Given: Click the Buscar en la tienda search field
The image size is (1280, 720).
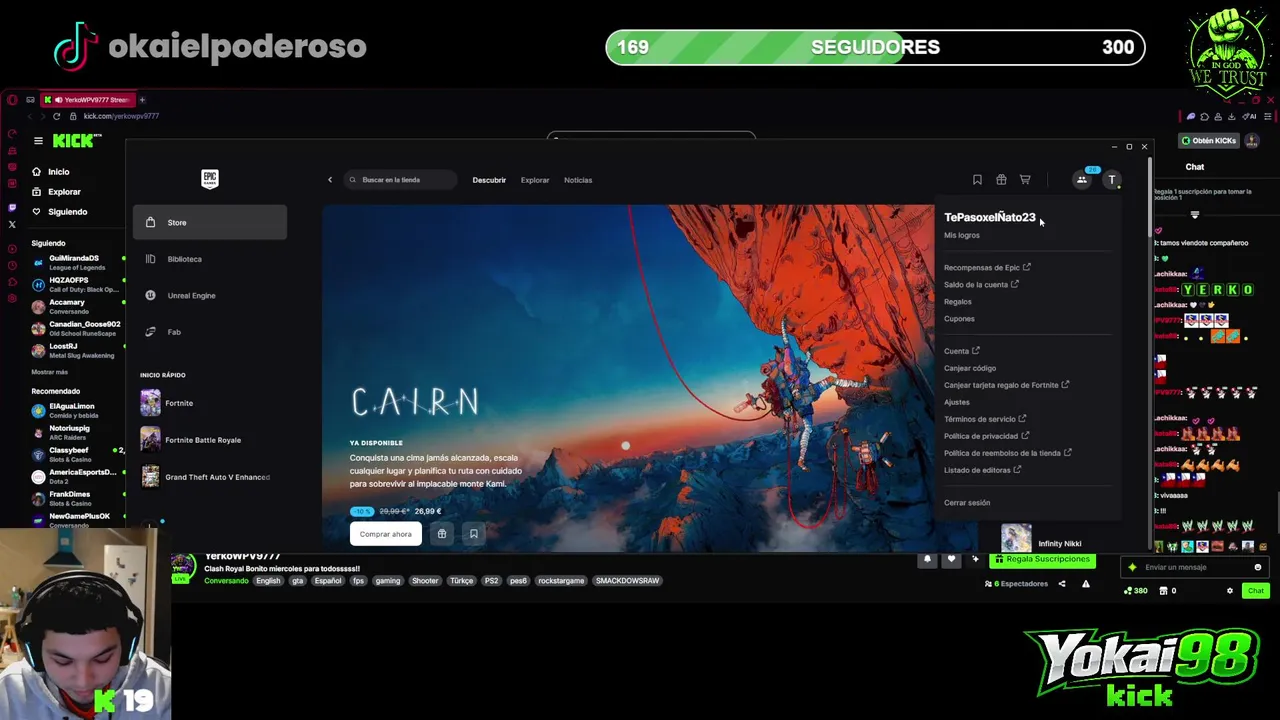Looking at the screenshot, I should [x=400, y=180].
